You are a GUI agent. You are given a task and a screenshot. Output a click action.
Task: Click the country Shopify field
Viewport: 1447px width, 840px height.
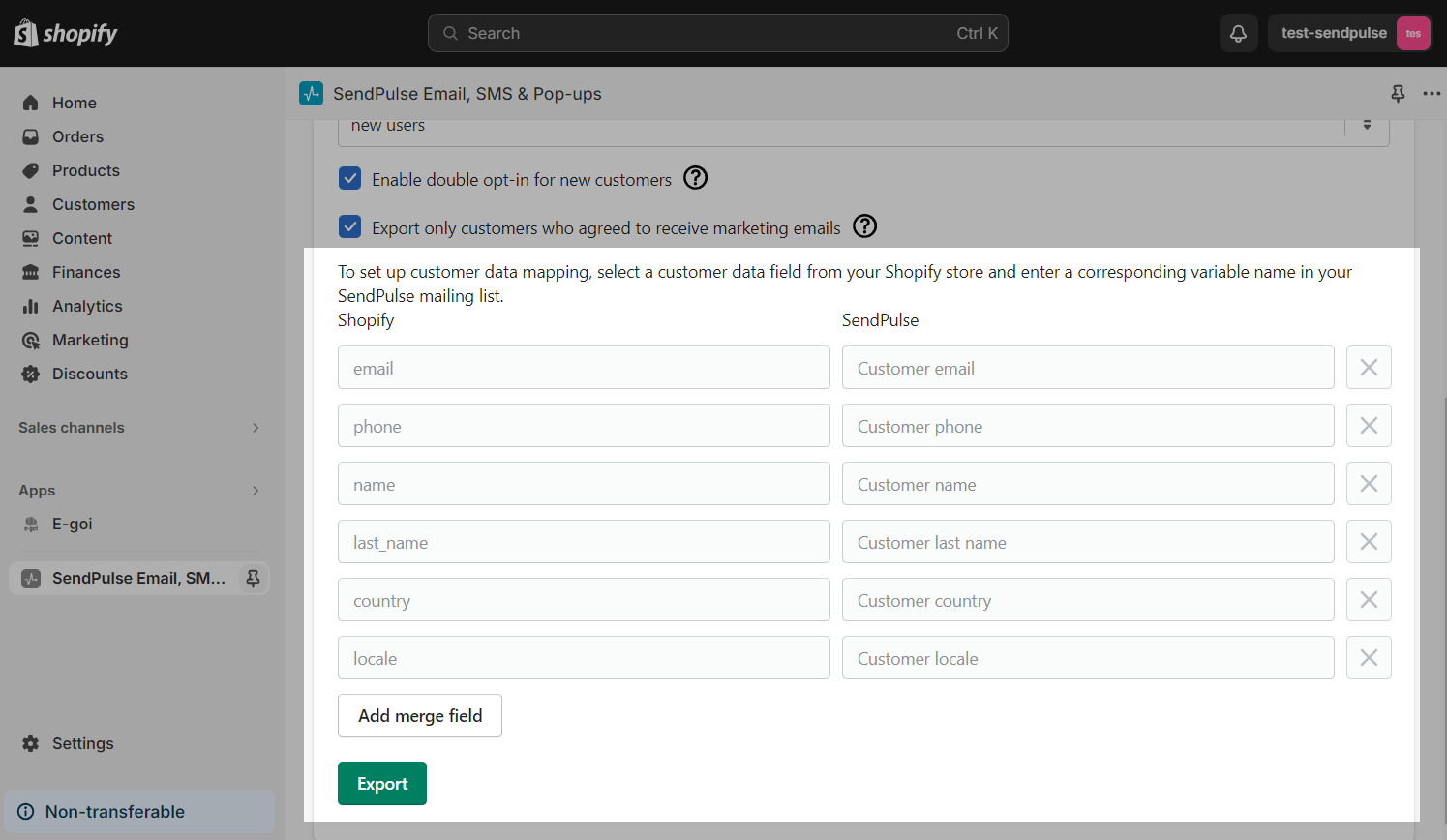pyautogui.click(x=584, y=600)
